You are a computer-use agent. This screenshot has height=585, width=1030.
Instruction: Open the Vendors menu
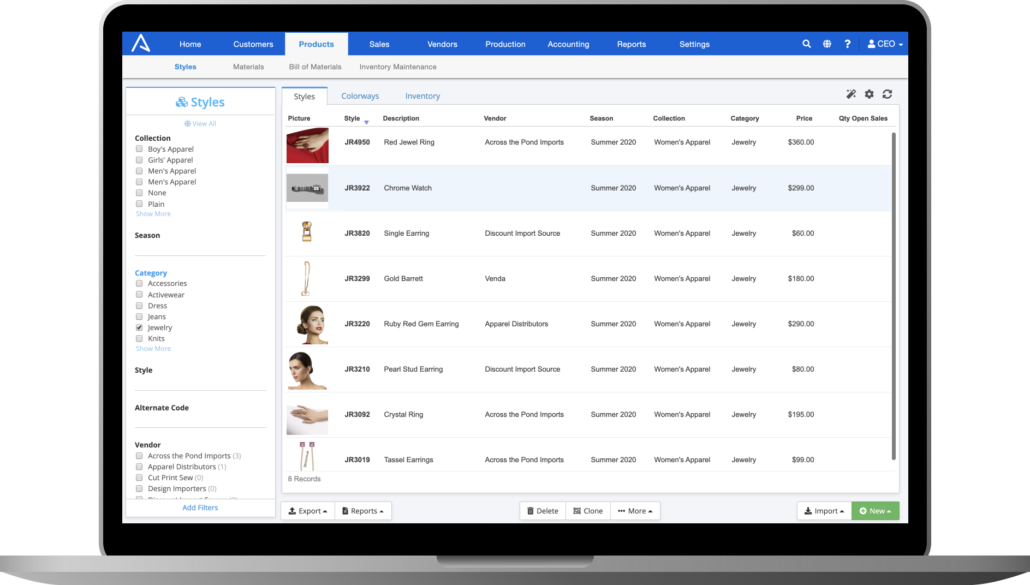[x=442, y=44]
